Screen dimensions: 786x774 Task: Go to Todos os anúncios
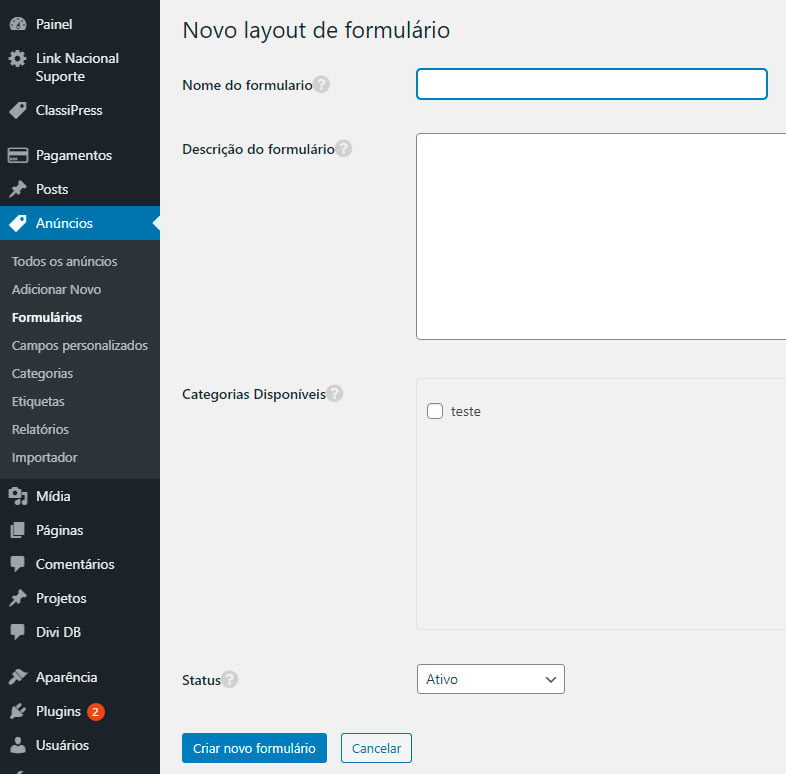[64, 261]
